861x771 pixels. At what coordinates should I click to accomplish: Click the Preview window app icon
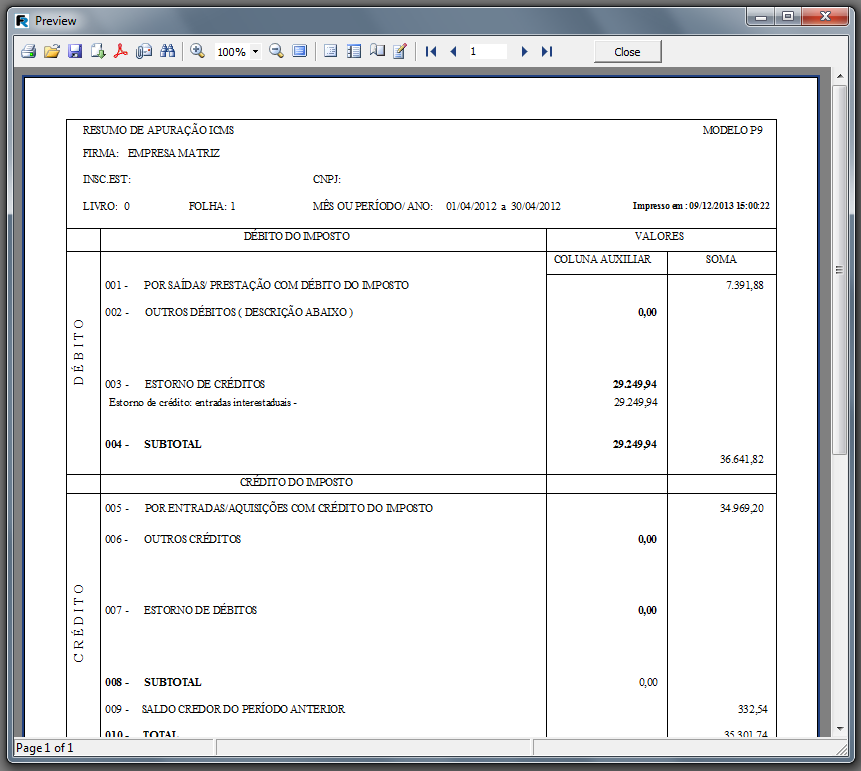tap(22, 21)
